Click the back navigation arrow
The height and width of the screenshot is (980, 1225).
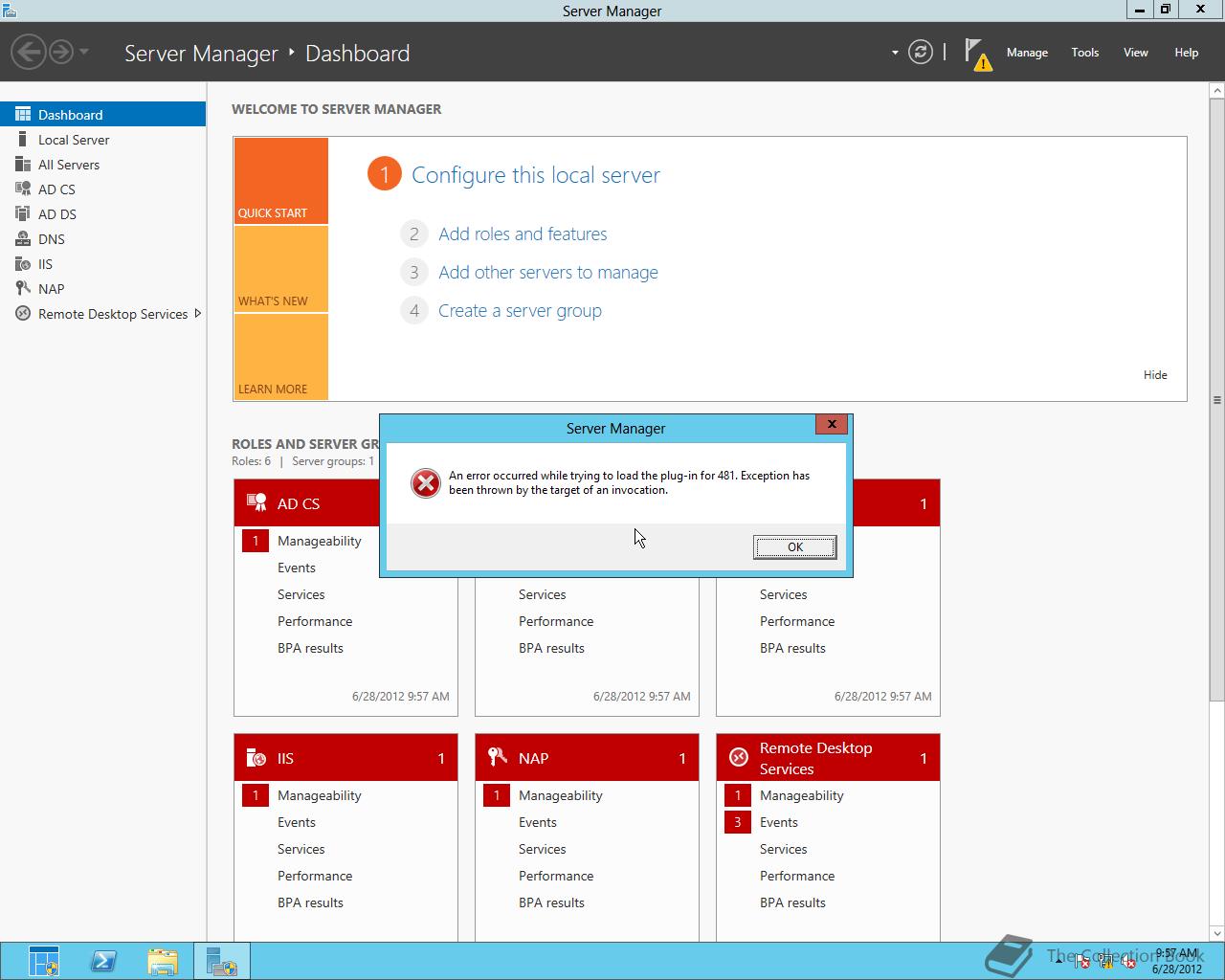coord(29,52)
